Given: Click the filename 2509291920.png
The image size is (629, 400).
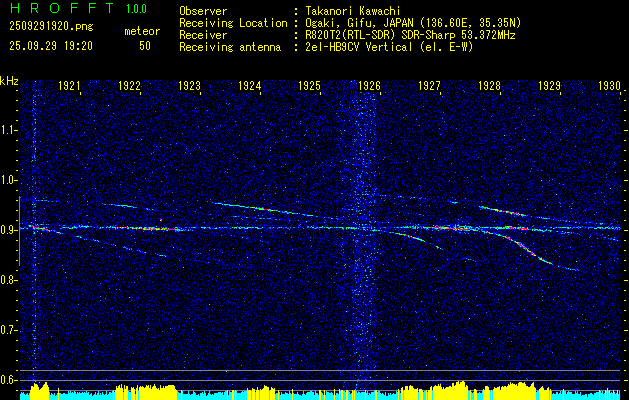Looking at the screenshot, I should [x=51, y=27].
